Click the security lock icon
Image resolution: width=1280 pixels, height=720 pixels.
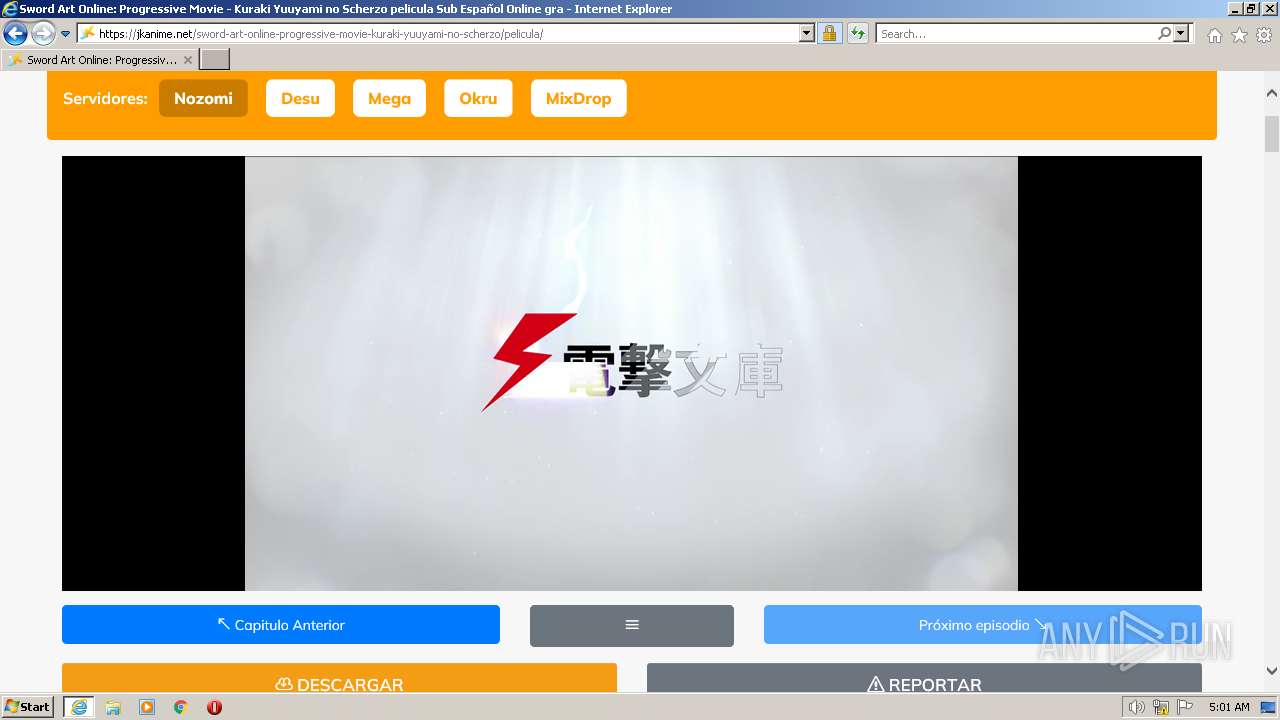(830, 34)
